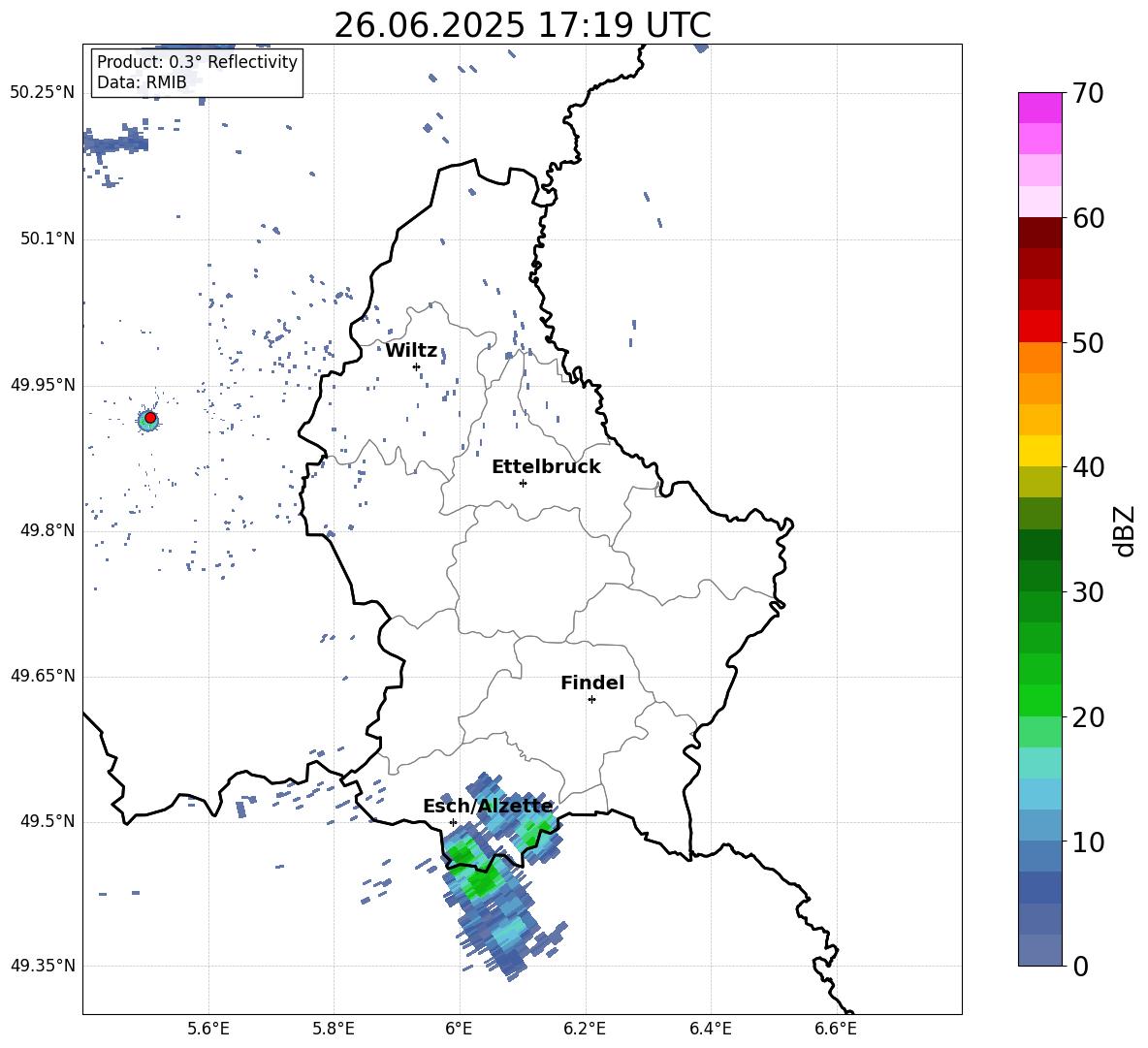Click the 6.2°E longitude label

coord(585,1030)
